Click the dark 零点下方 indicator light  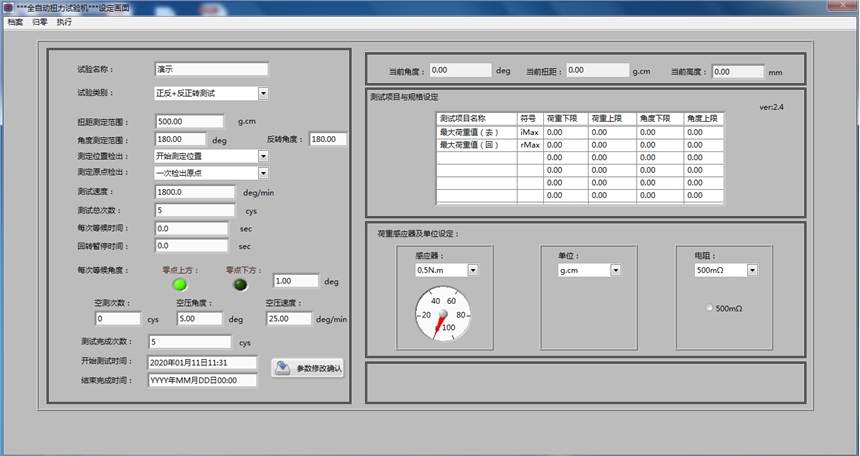240,285
